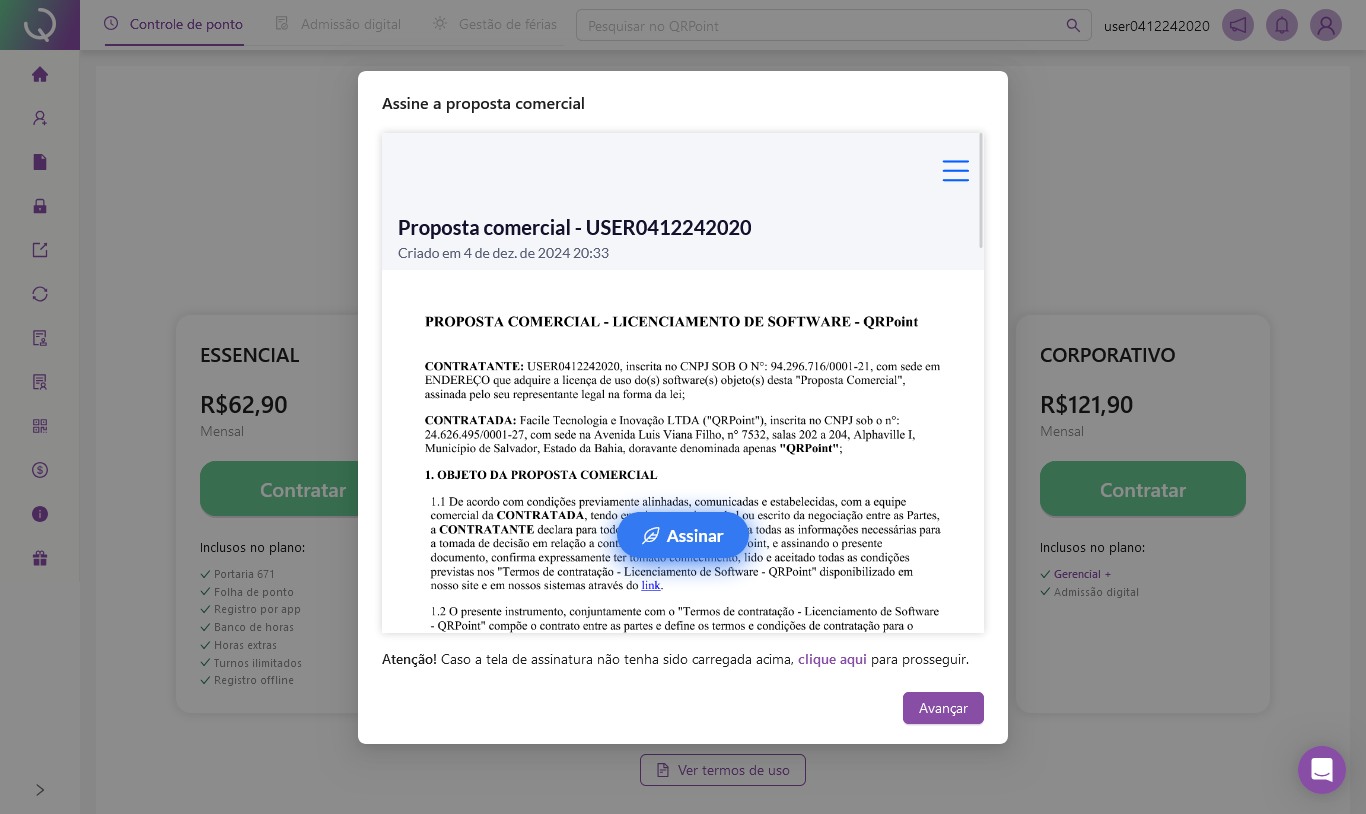Click the document preview scrollbar
Viewport: 1366px width, 814px height.
(x=981, y=190)
